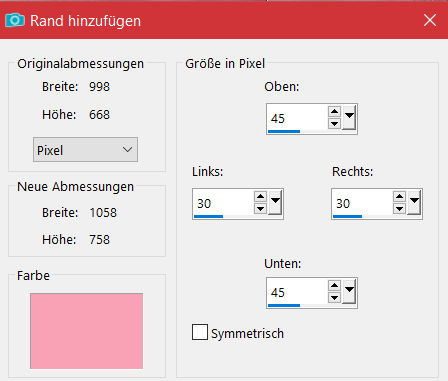
Task: Decrease the Oben value with down arrow
Action: [334, 124]
